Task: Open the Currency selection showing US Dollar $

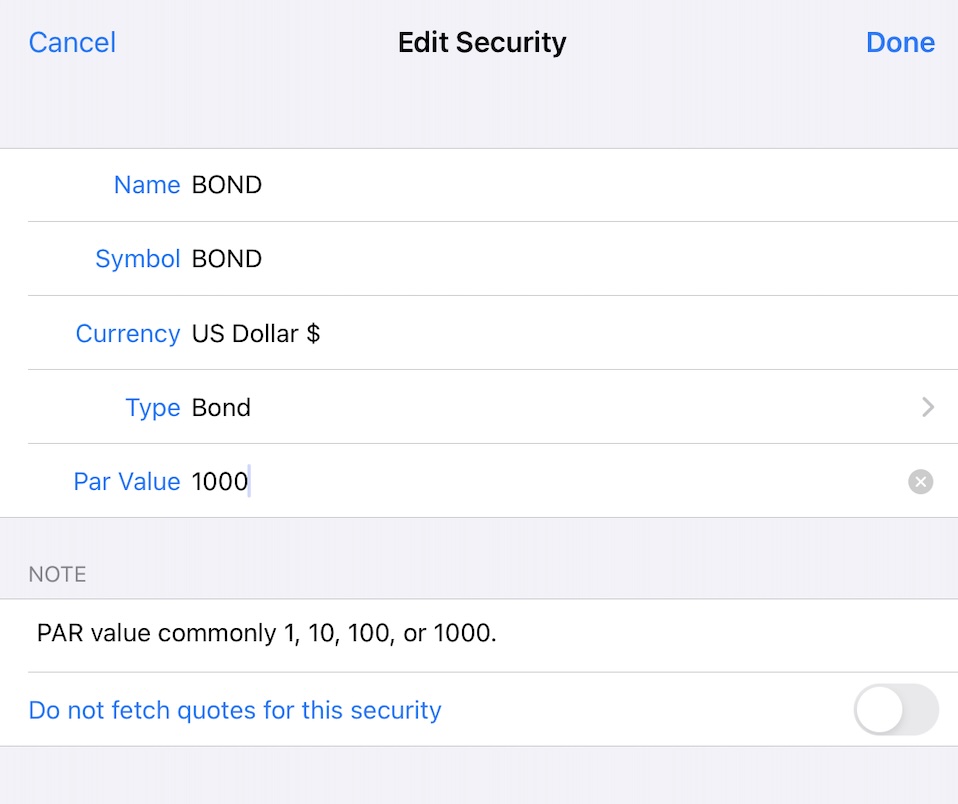Action: tap(256, 333)
